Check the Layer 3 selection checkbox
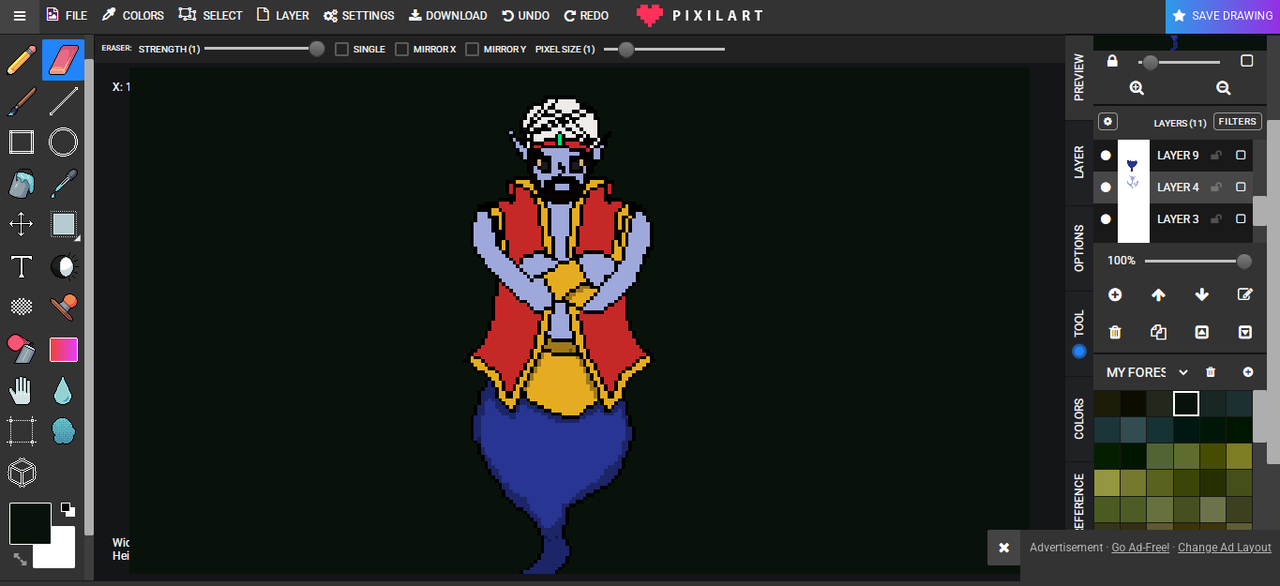Image resolution: width=1280 pixels, height=586 pixels. click(1241, 219)
